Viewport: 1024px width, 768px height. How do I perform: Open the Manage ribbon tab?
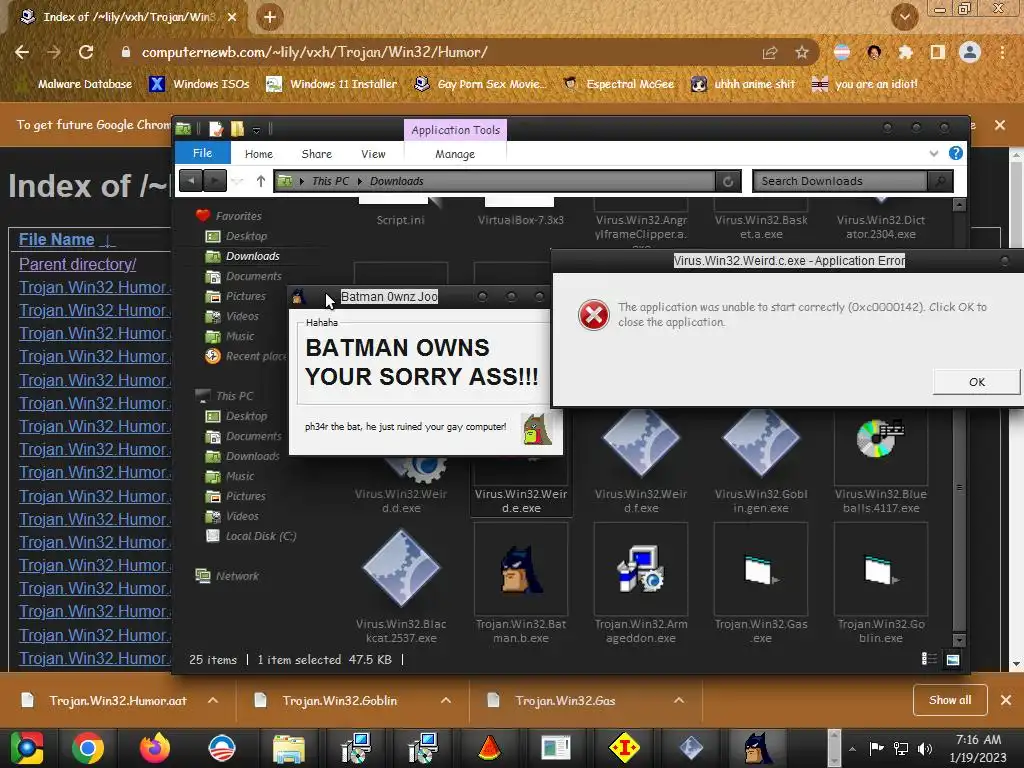click(455, 154)
